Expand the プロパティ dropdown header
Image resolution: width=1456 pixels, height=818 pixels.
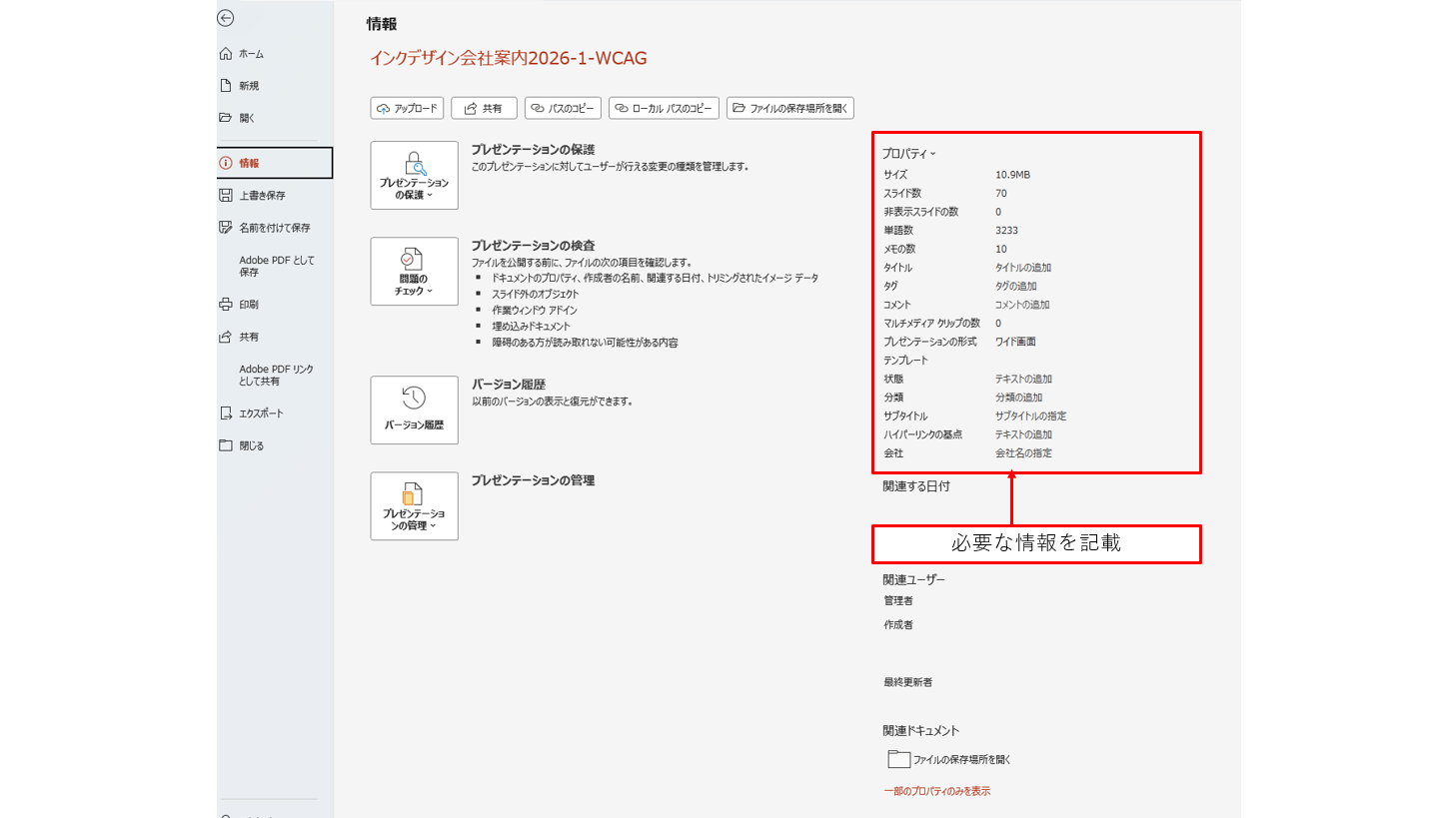coord(908,154)
